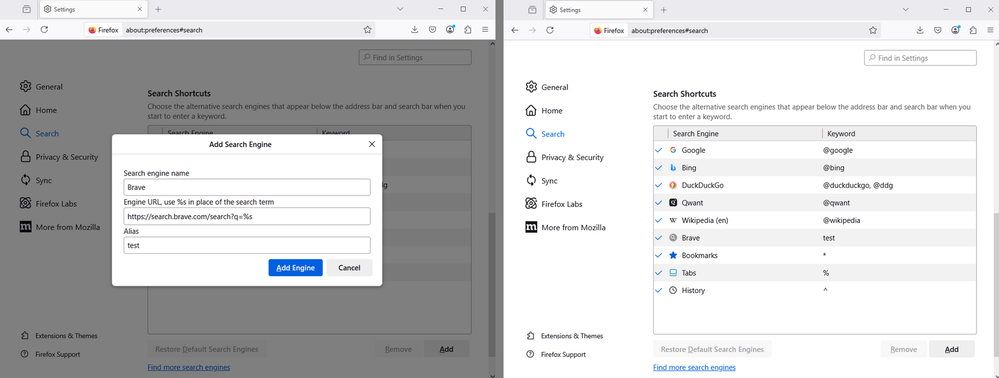Image resolution: width=999 pixels, height=378 pixels.
Task: Open extensions puzzle icon in right window
Action: 973,30
